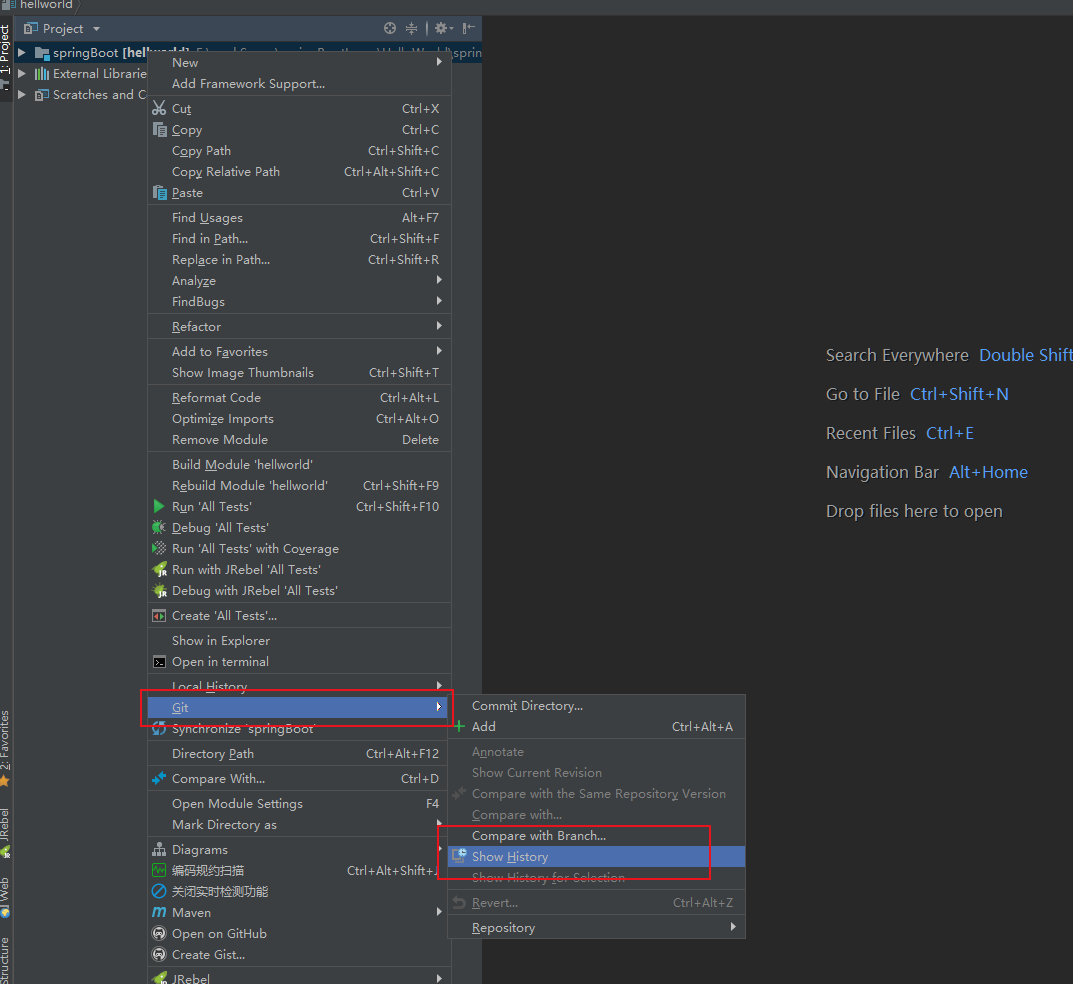Click the scroll-from-source target icon in Project panel
The width and height of the screenshot is (1073, 984).
pos(390,28)
